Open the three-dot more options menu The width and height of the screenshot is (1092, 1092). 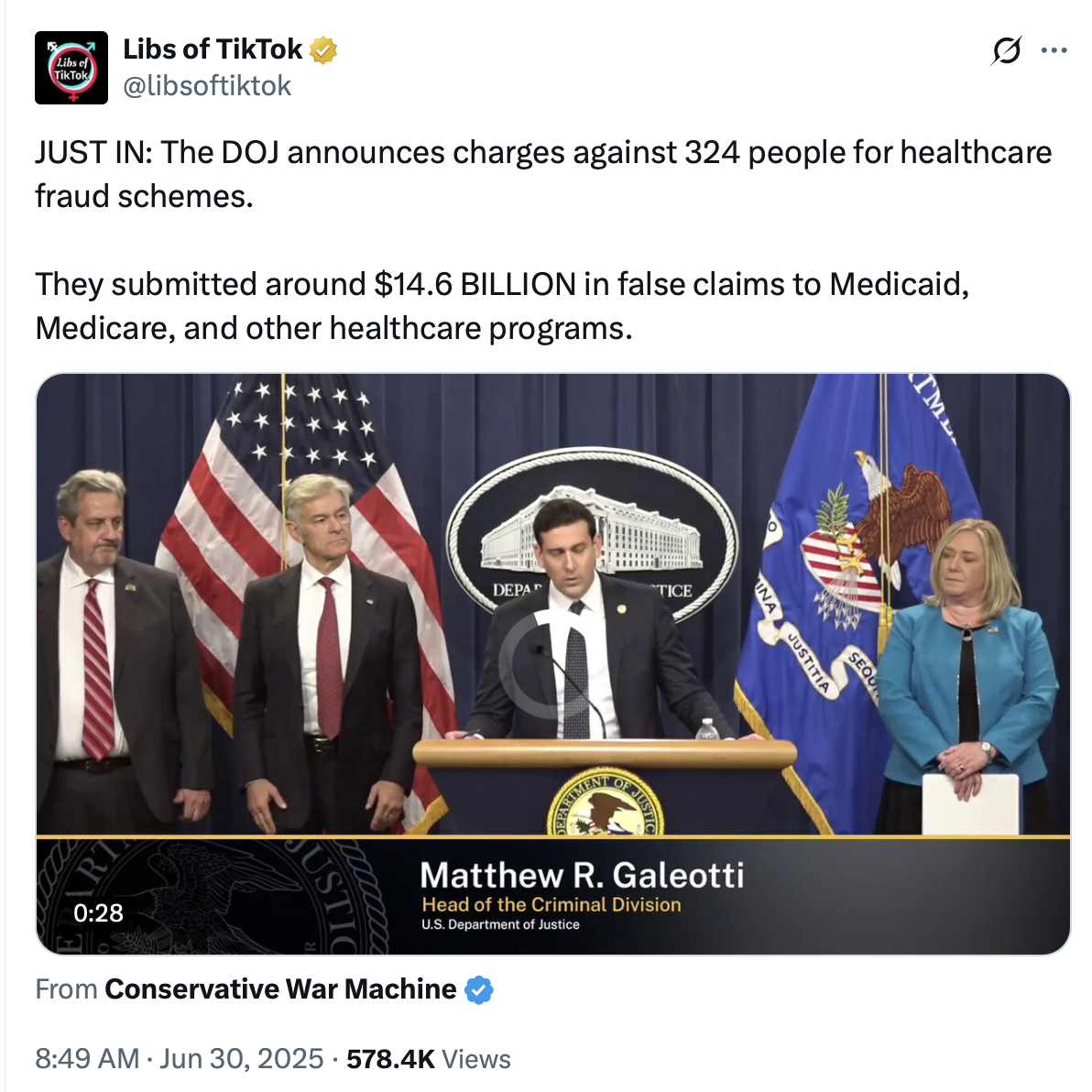click(1054, 51)
